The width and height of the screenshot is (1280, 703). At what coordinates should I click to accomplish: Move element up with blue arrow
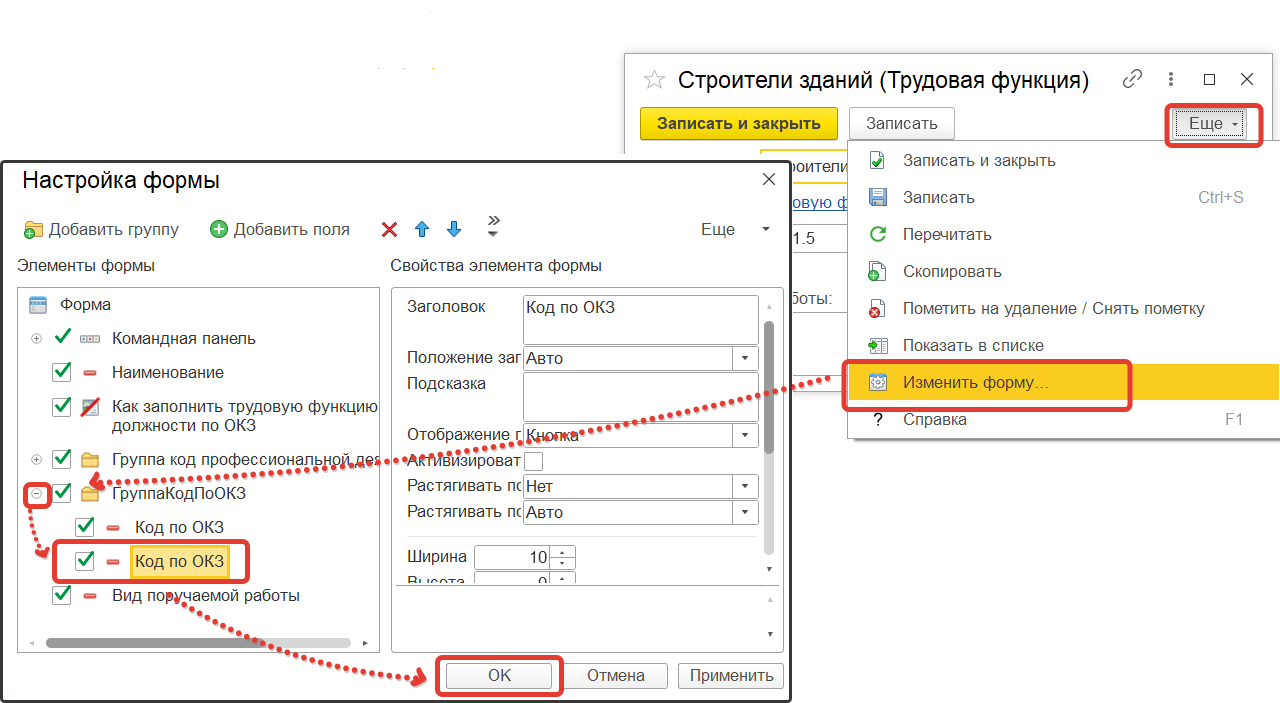421,230
